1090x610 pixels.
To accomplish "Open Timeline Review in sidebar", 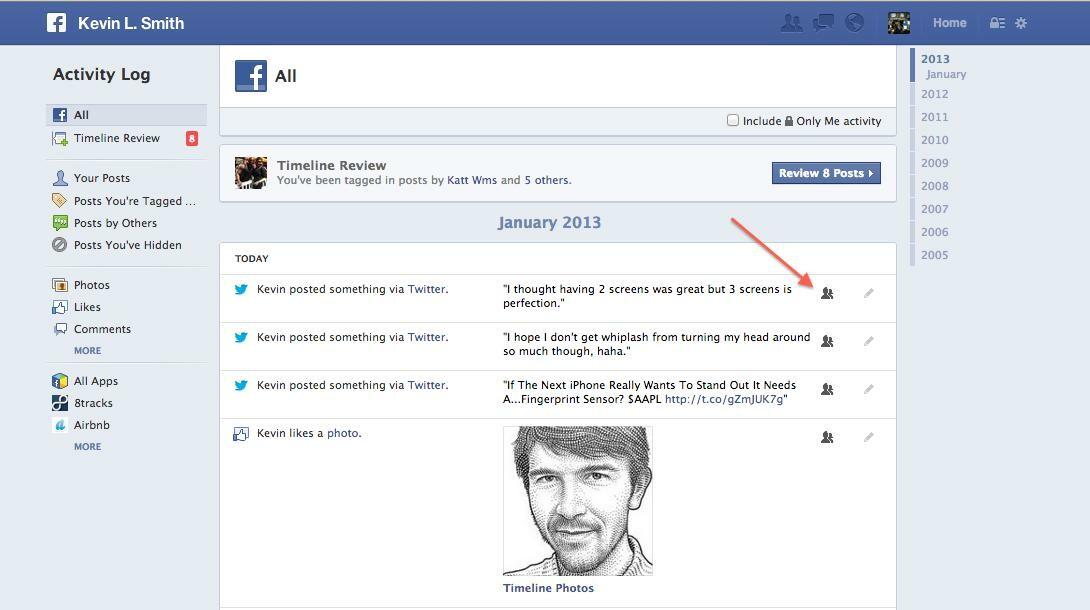I will (x=117, y=138).
